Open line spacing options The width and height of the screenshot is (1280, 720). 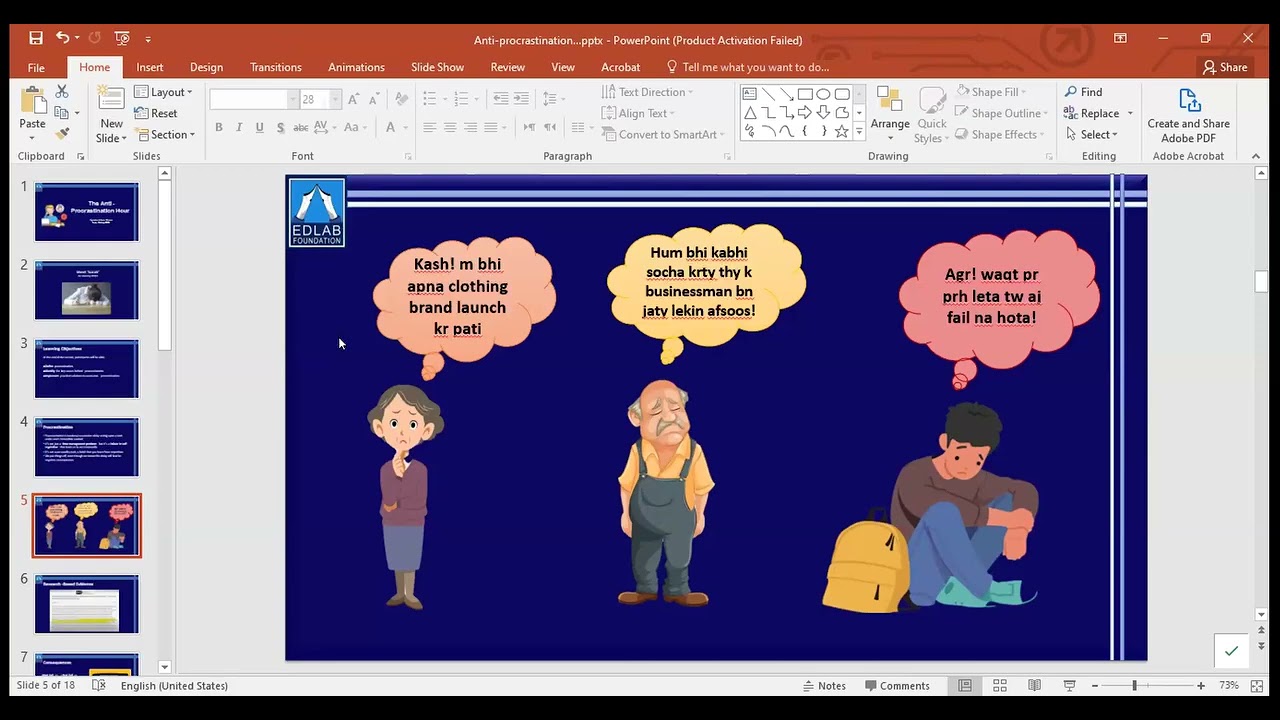[553, 99]
